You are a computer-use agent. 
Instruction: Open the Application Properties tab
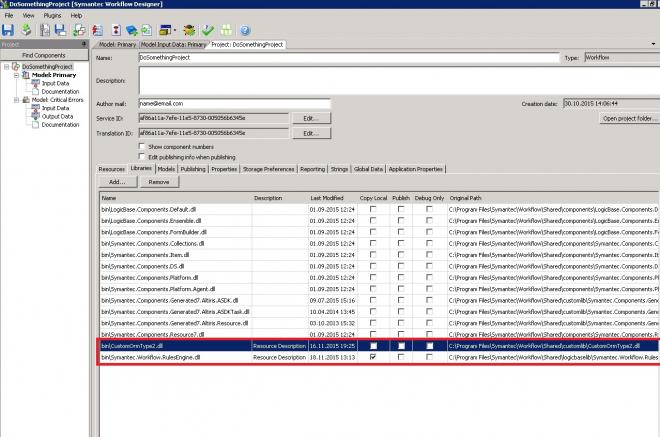pyautogui.click(x=415, y=169)
